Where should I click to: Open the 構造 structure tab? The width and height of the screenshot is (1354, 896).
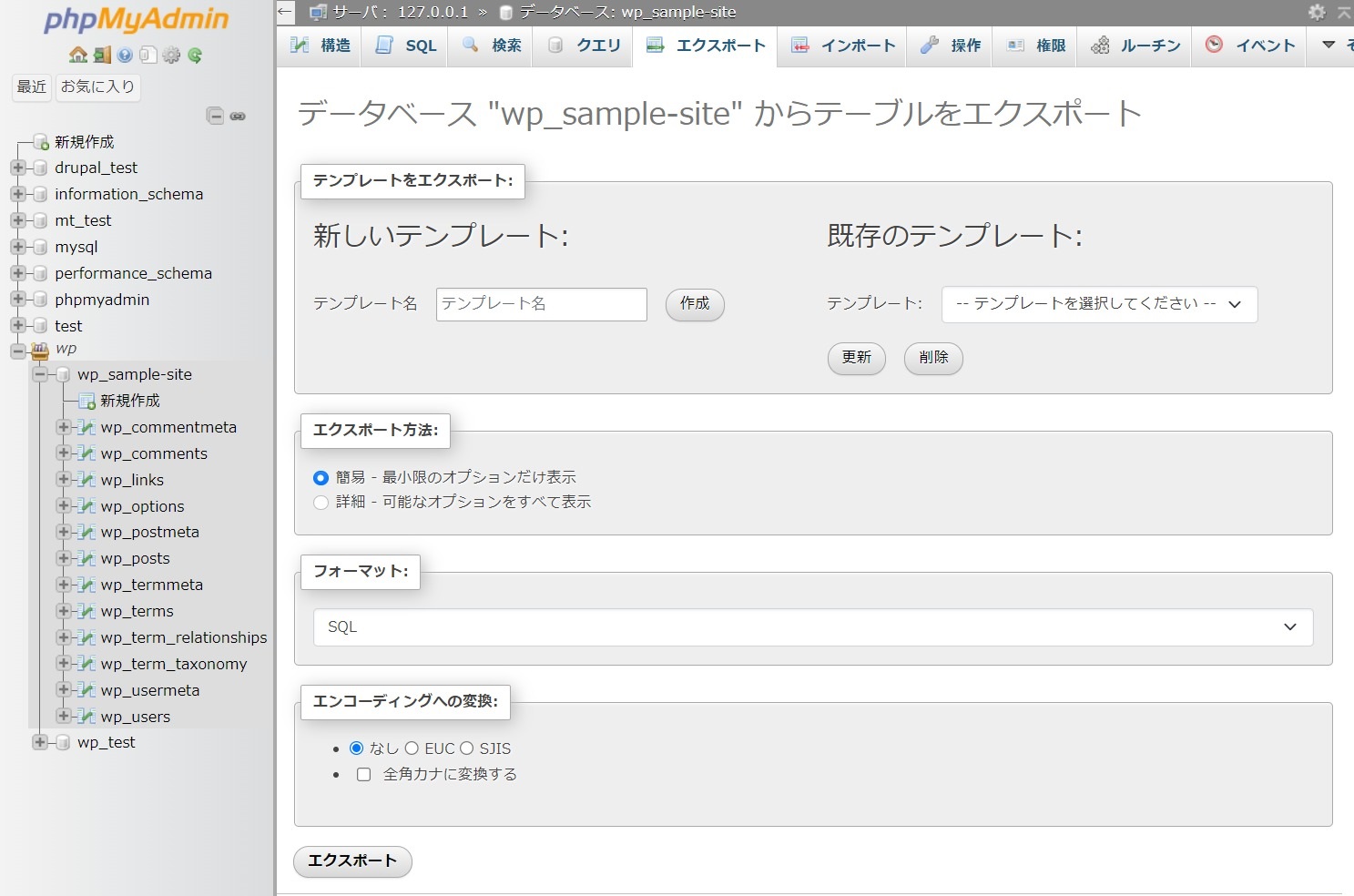320,46
